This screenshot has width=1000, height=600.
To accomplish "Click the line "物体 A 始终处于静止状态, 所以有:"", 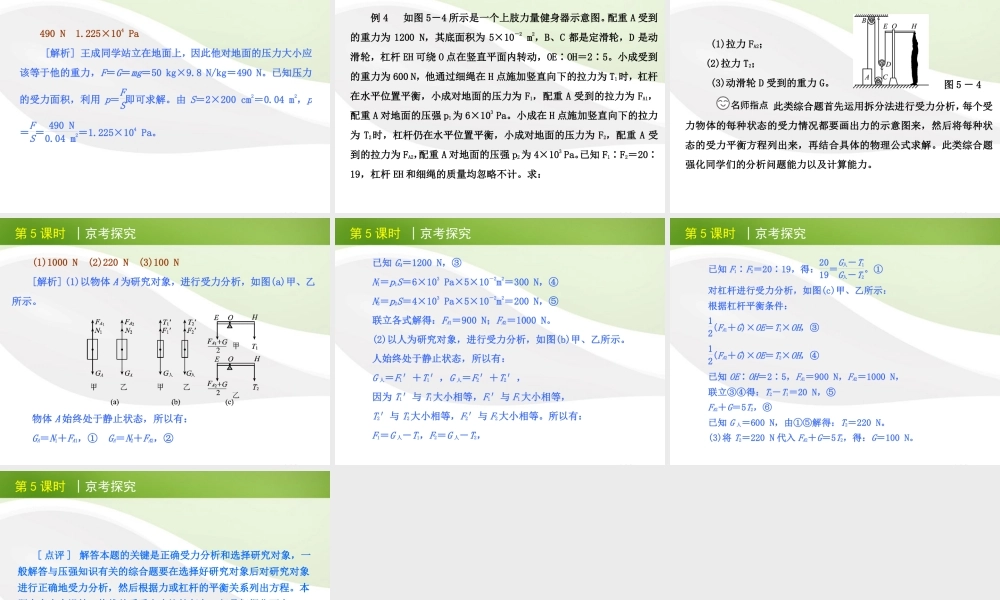I will pyautogui.click(x=109, y=419).
